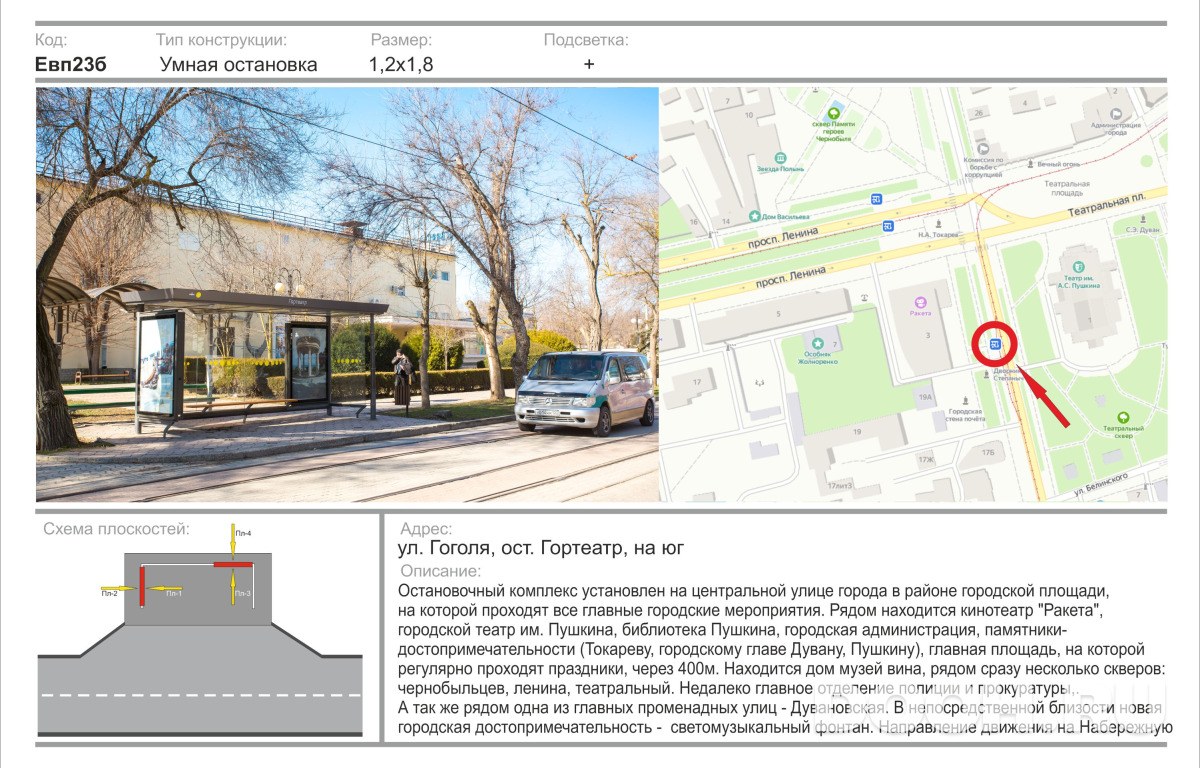Click the left advertising panel on the bus shelter
Image resolution: width=1200 pixels, height=768 pixels.
[158, 363]
